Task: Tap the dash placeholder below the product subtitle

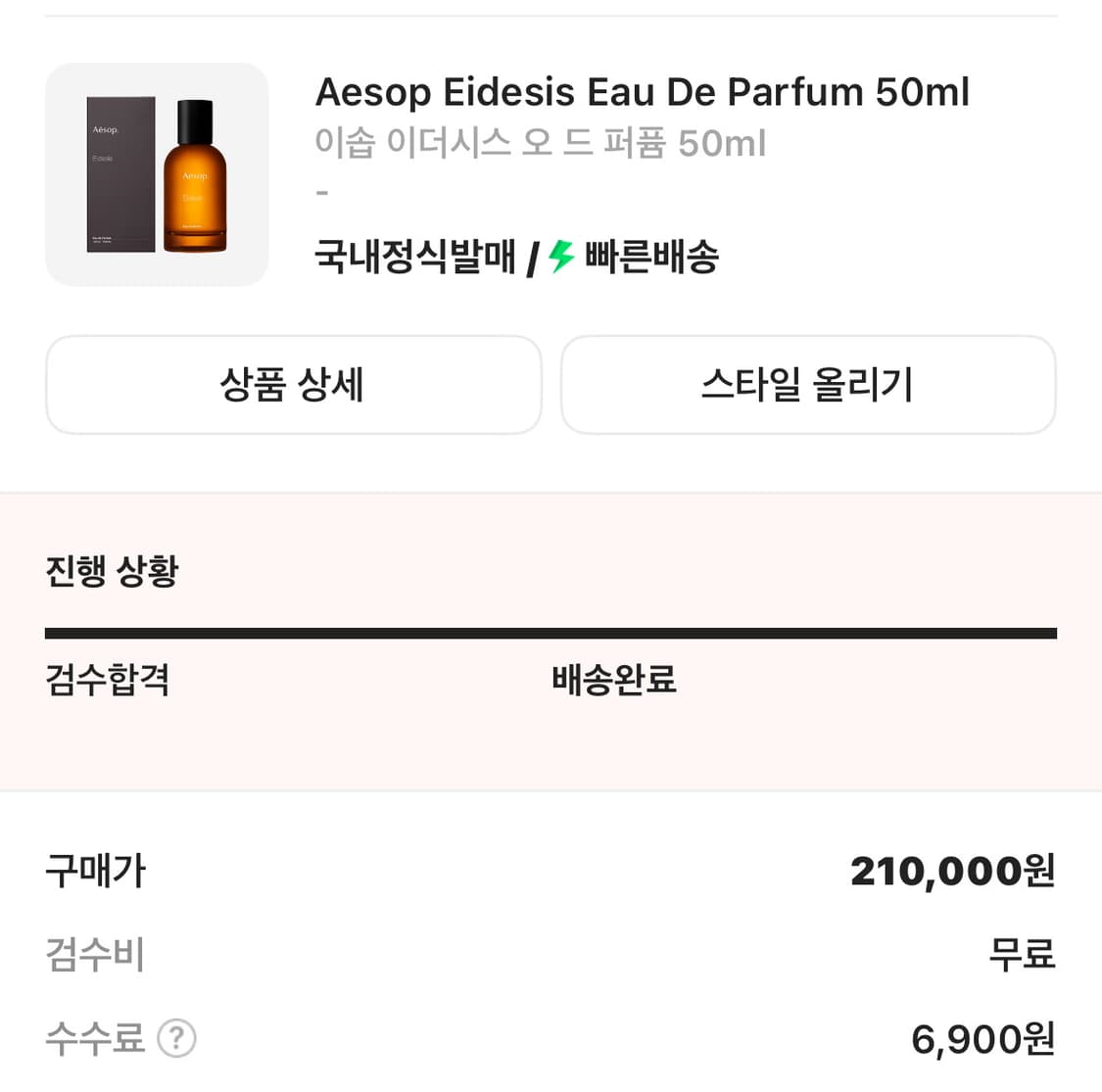Action: click(x=320, y=191)
